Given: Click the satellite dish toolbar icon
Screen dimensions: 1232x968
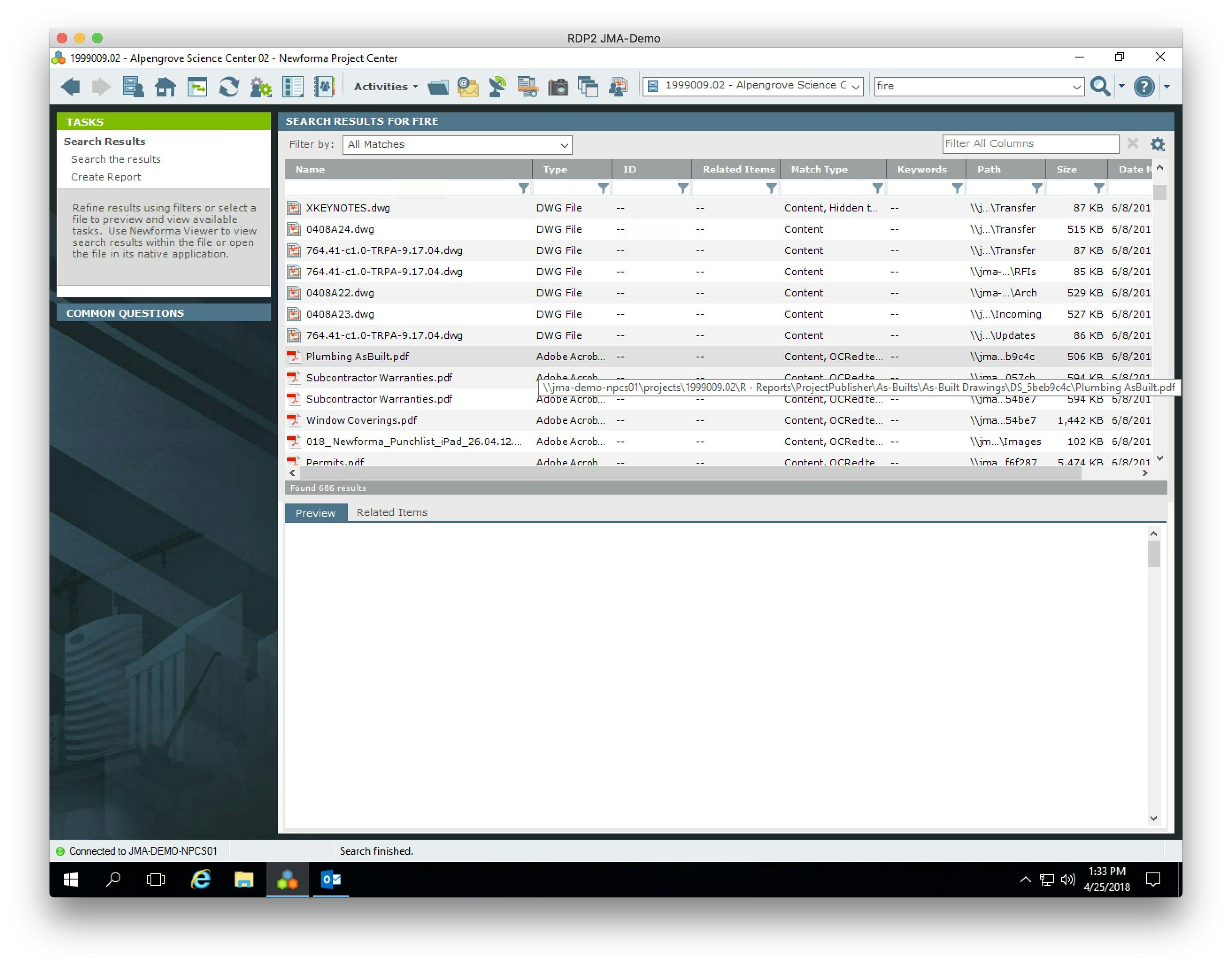Looking at the screenshot, I should [x=497, y=87].
